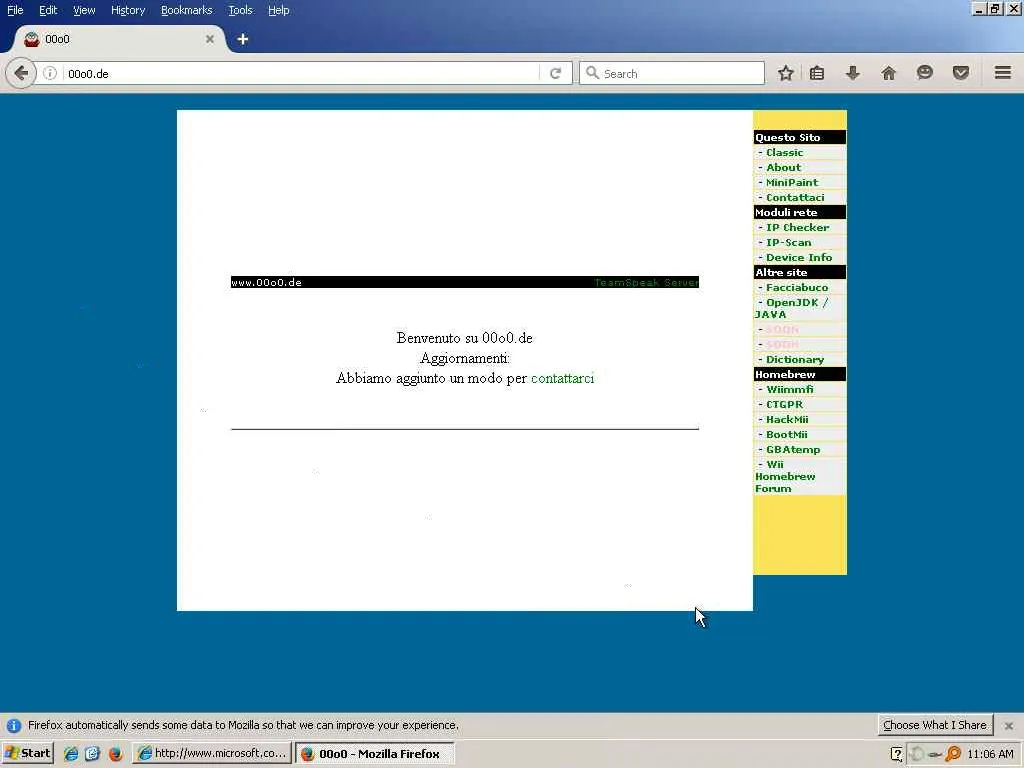Screen dimensions: 1024x768
Task: Open the Wii Homebrew Forum link
Action: pyautogui.click(x=785, y=476)
